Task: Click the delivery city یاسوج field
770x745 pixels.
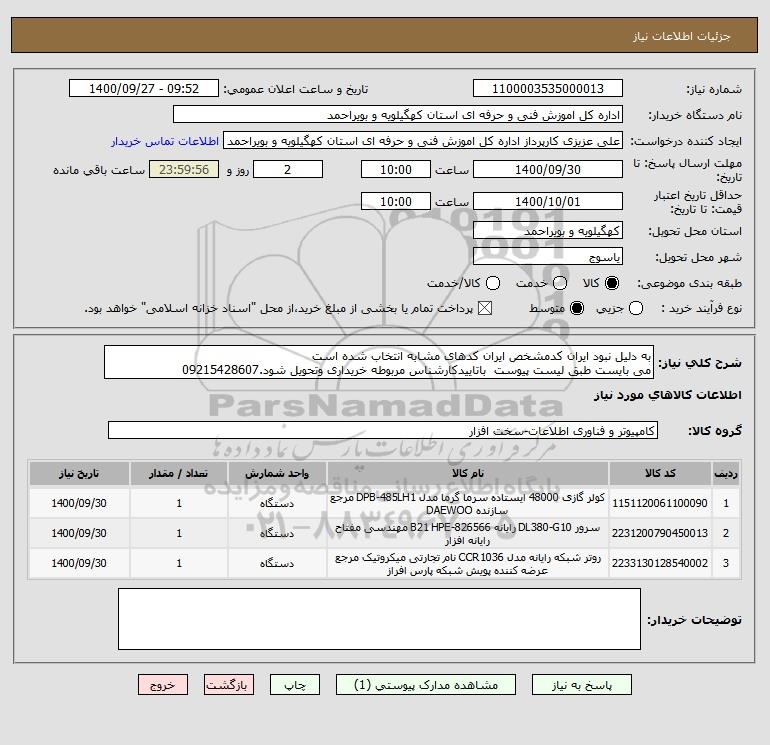Action: click(x=548, y=257)
